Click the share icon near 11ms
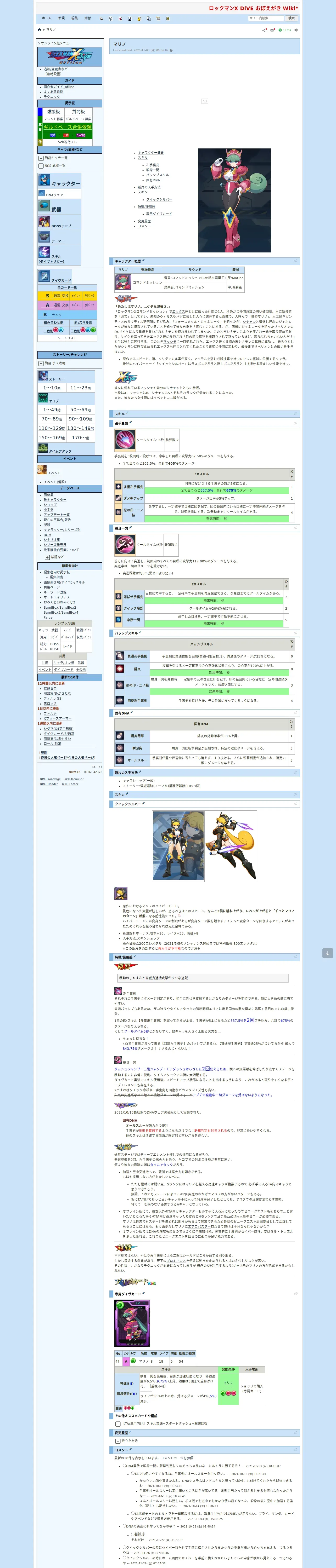The height and width of the screenshot is (1568, 336). point(265,30)
